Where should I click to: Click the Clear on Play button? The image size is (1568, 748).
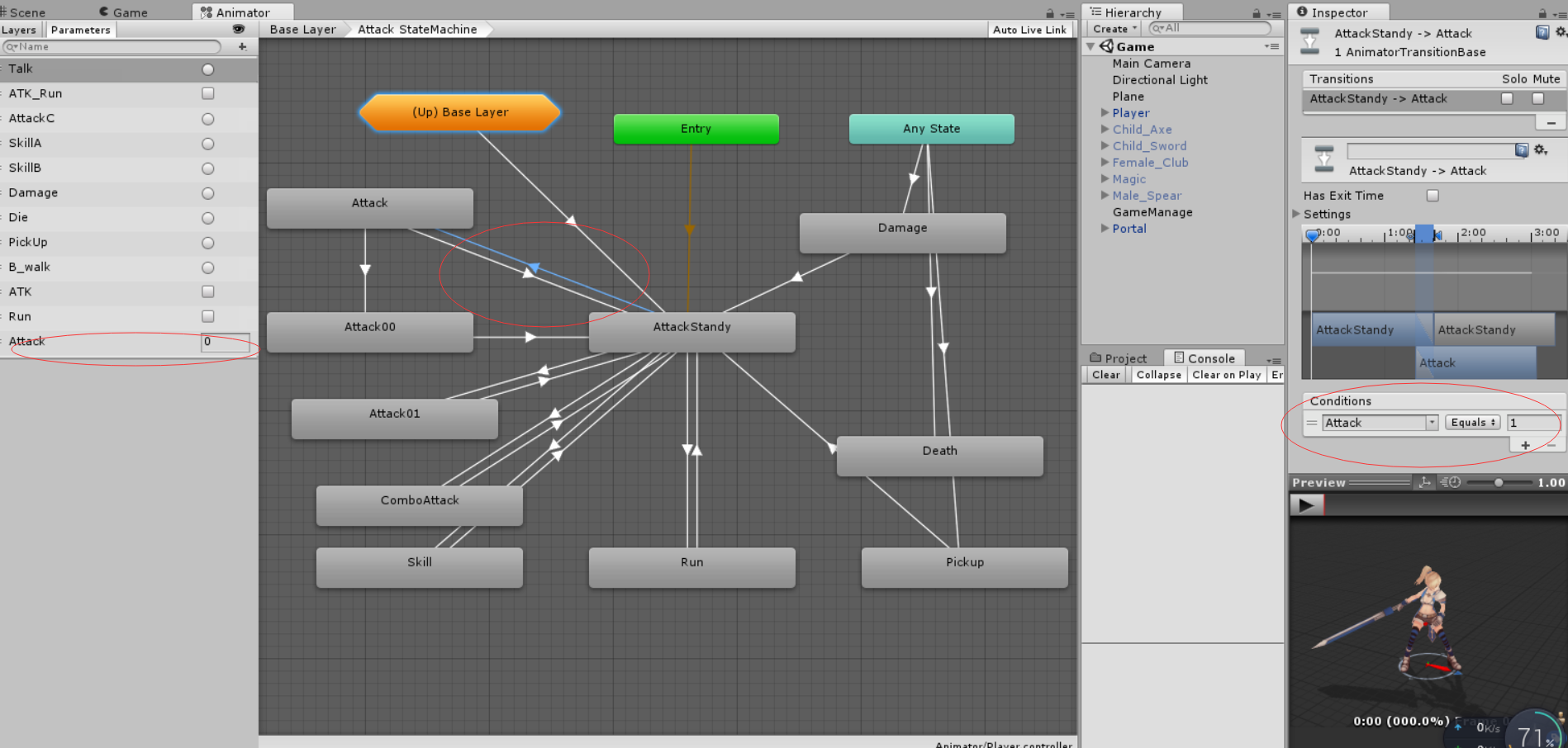click(1227, 375)
